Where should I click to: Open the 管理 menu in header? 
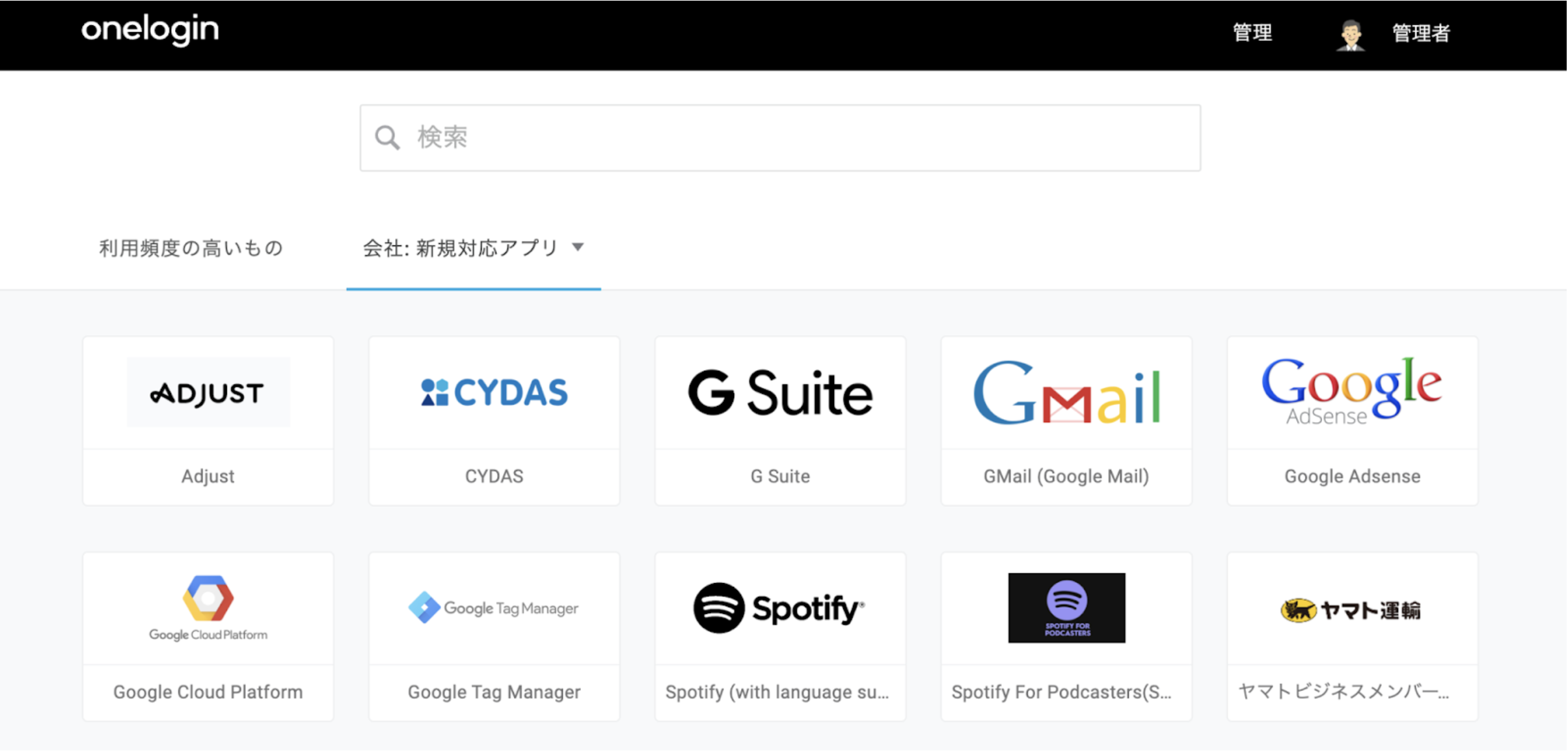1252,33
